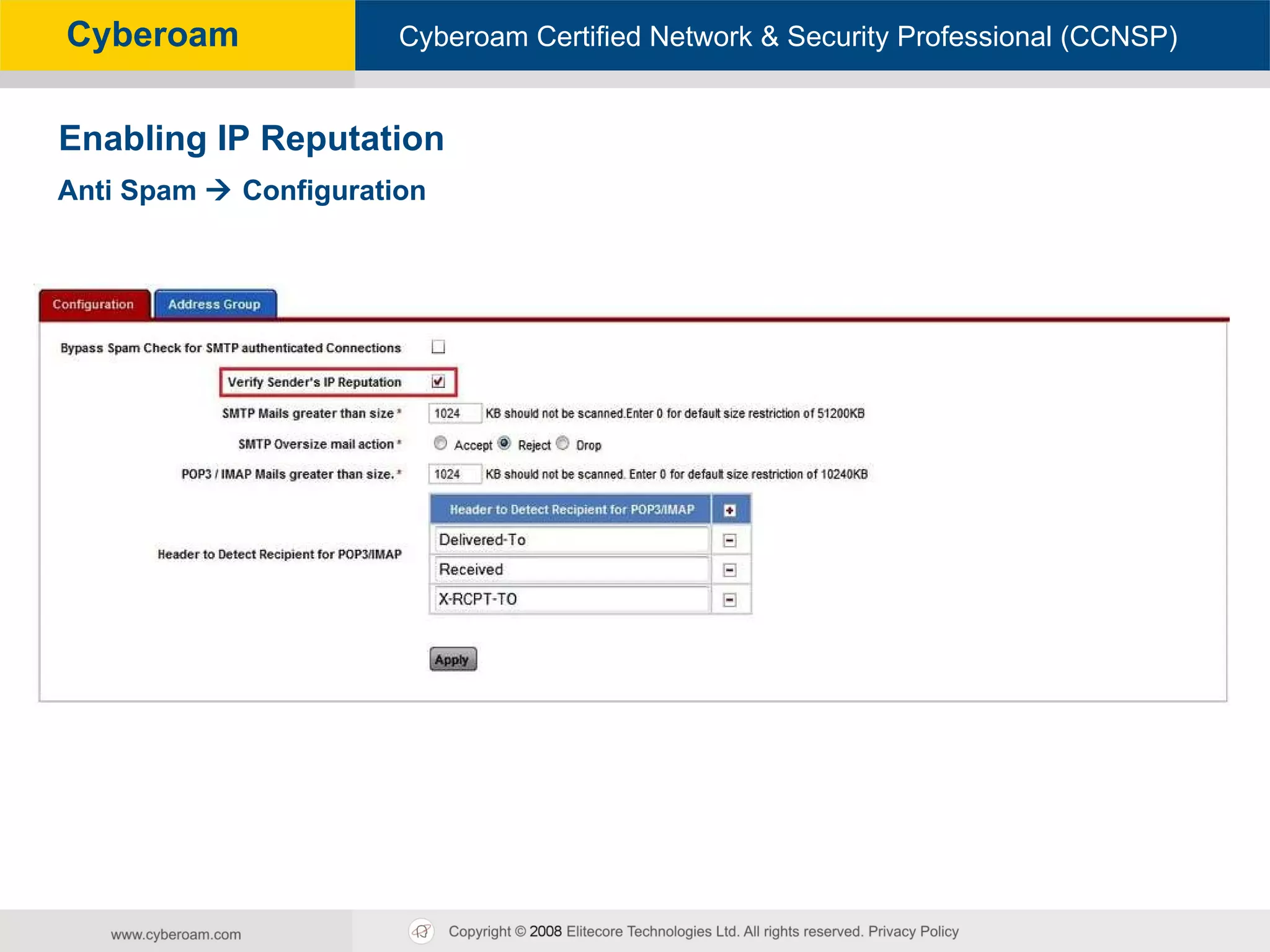The width and height of the screenshot is (1270, 952).
Task: Edit the Delivered-To header field
Action: point(572,540)
